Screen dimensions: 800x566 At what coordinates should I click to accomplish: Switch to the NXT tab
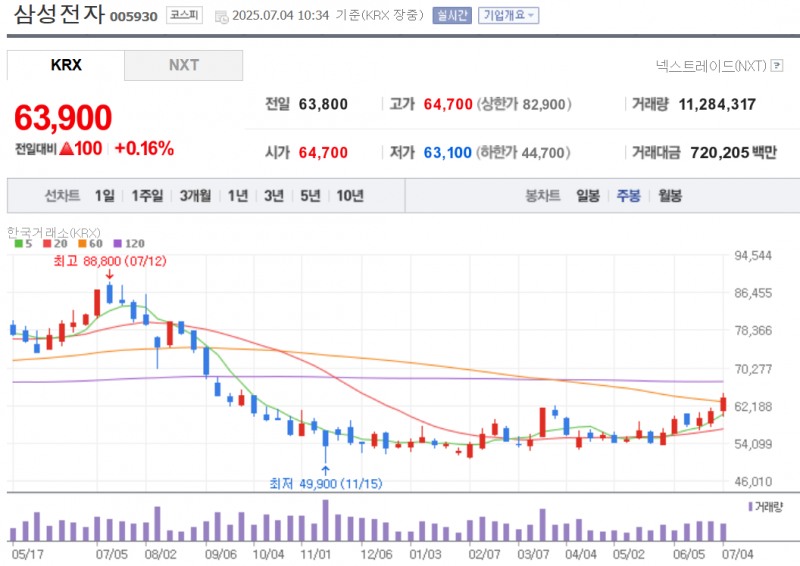(183, 65)
